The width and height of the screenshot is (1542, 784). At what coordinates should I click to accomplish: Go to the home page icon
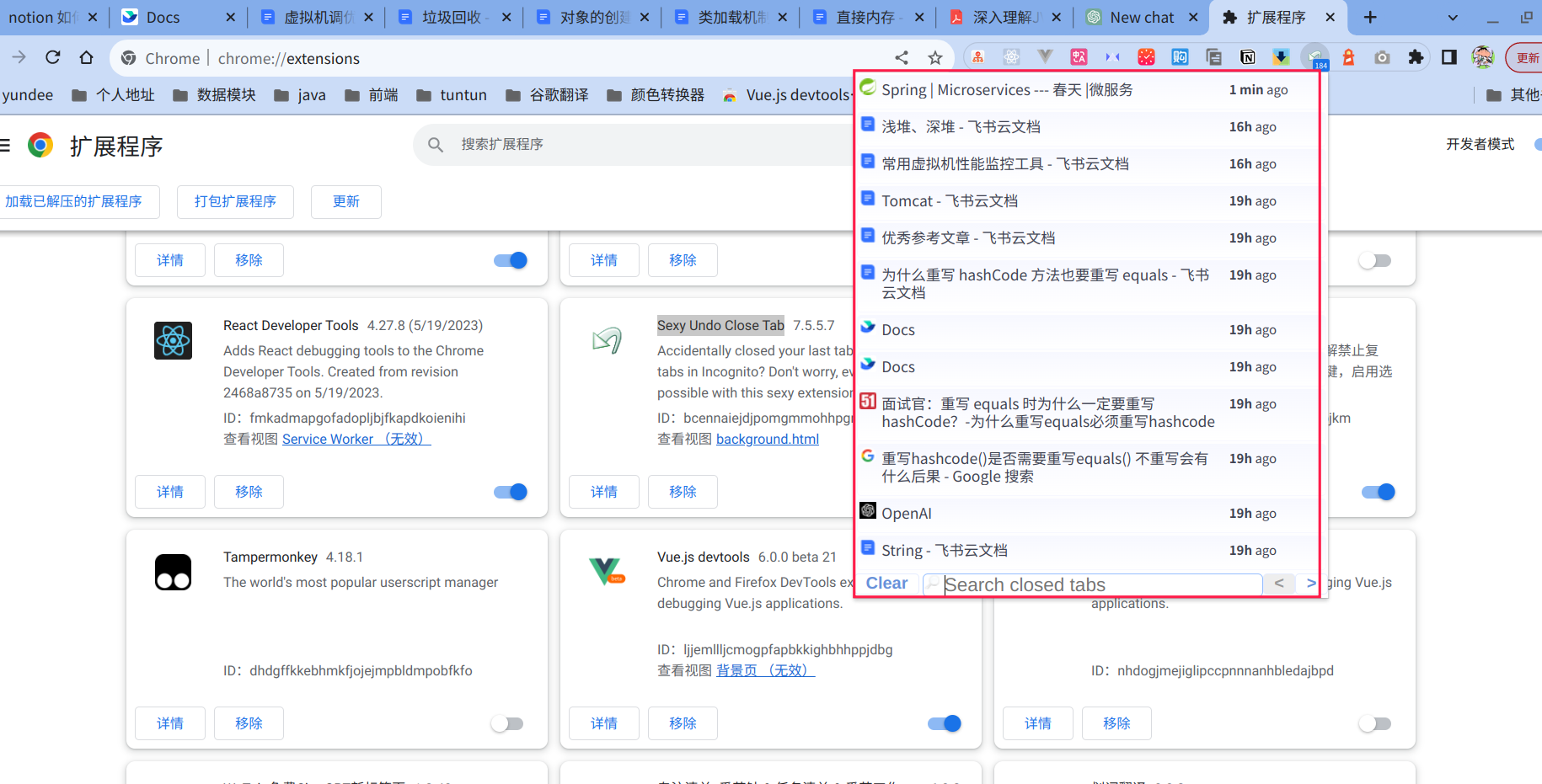click(86, 57)
